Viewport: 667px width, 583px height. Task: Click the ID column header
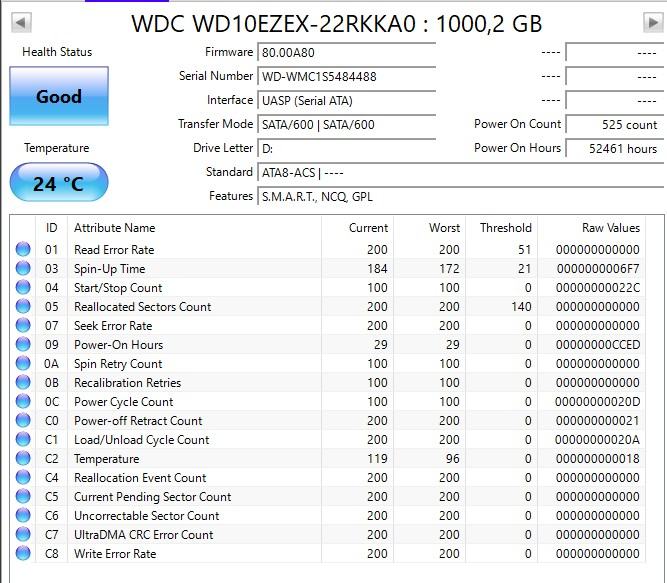coord(51,228)
